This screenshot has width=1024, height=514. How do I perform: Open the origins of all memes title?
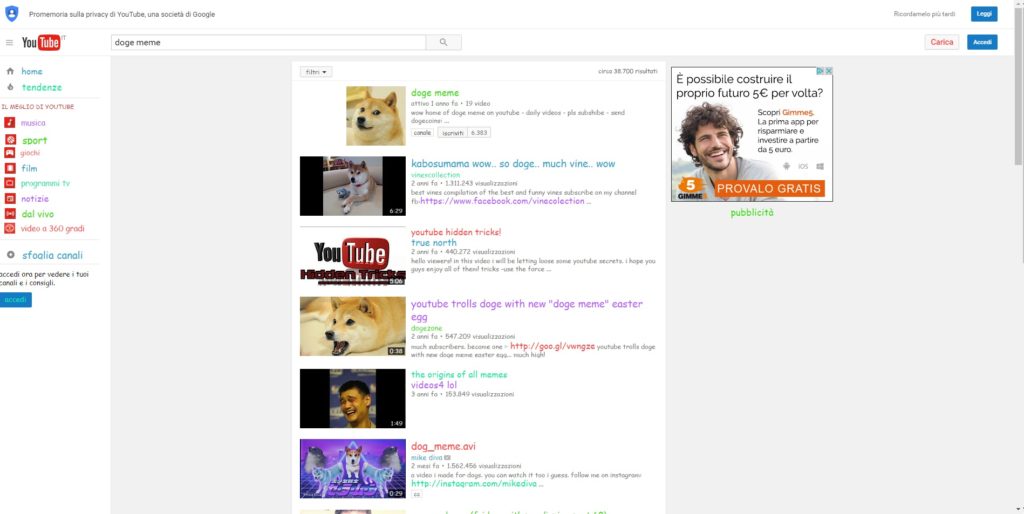point(459,374)
